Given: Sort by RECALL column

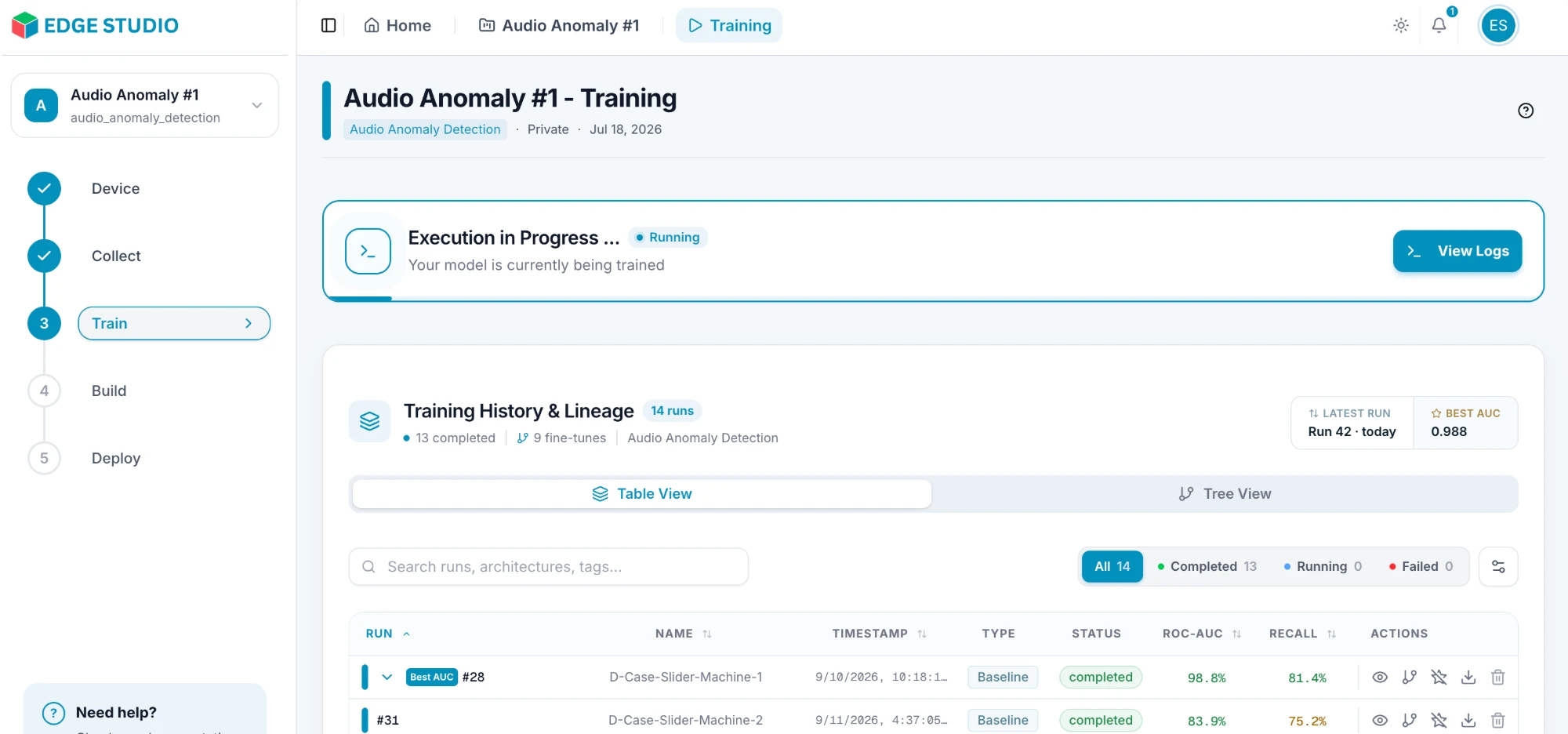Looking at the screenshot, I should click(x=1302, y=634).
